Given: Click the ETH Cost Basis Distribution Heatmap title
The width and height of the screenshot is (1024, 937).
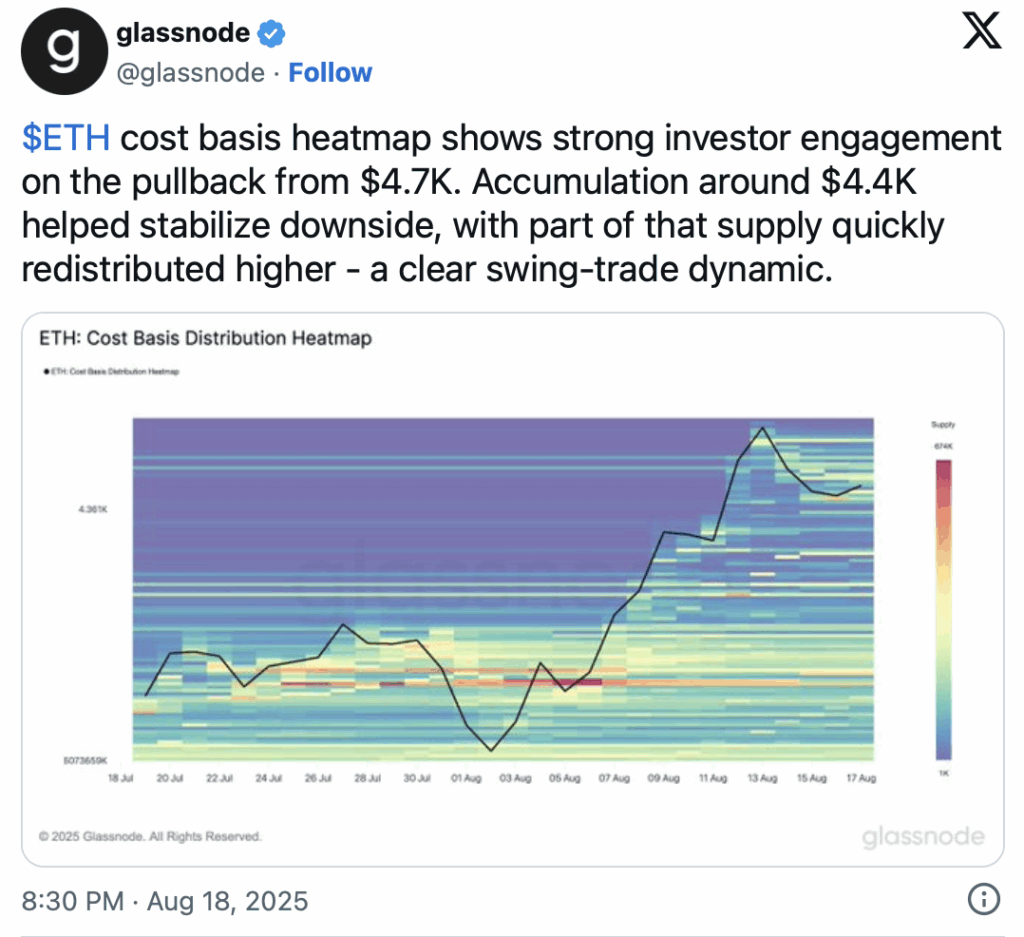Looking at the screenshot, I should (205, 338).
